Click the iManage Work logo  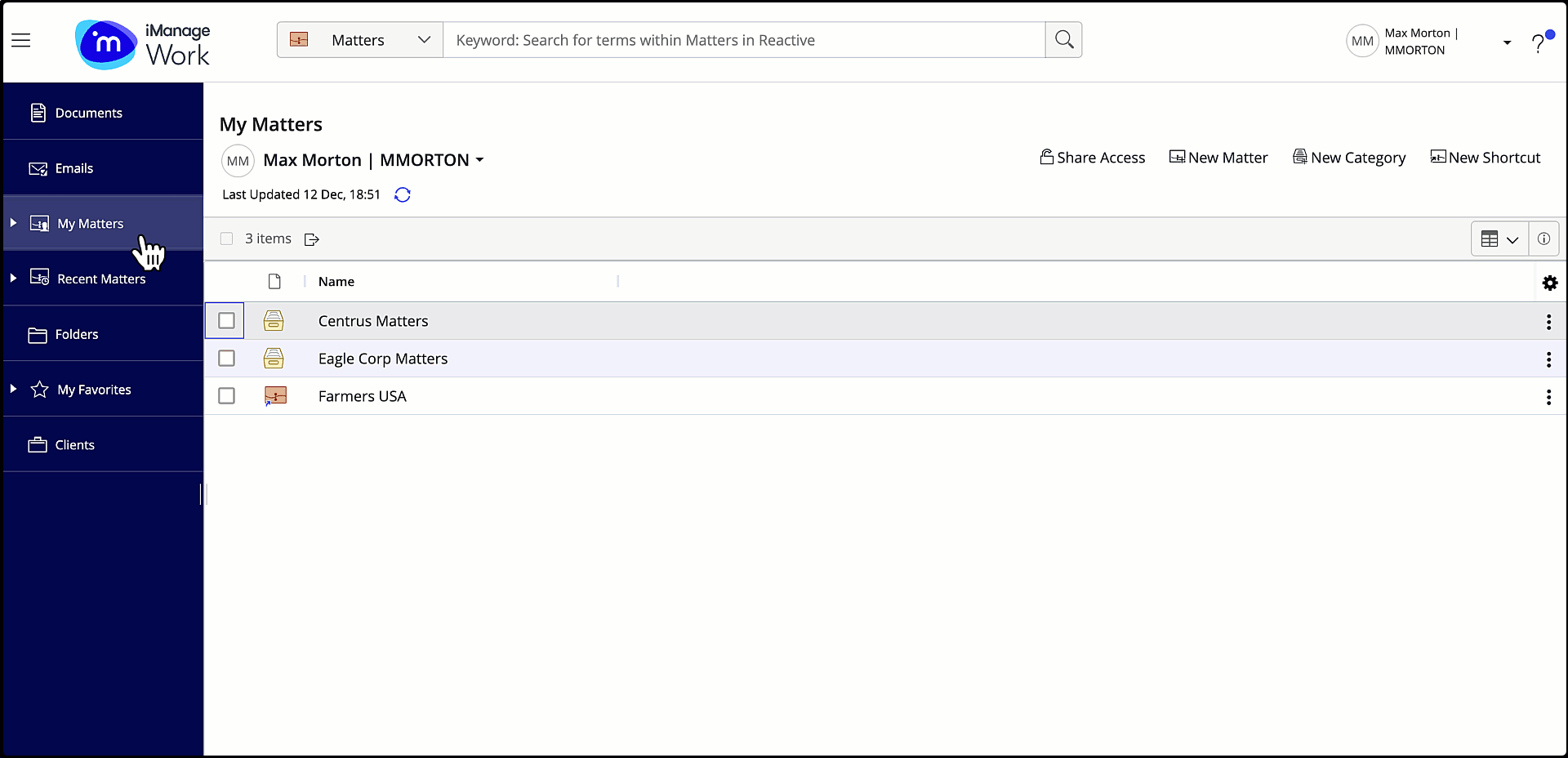[x=143, y=44]
